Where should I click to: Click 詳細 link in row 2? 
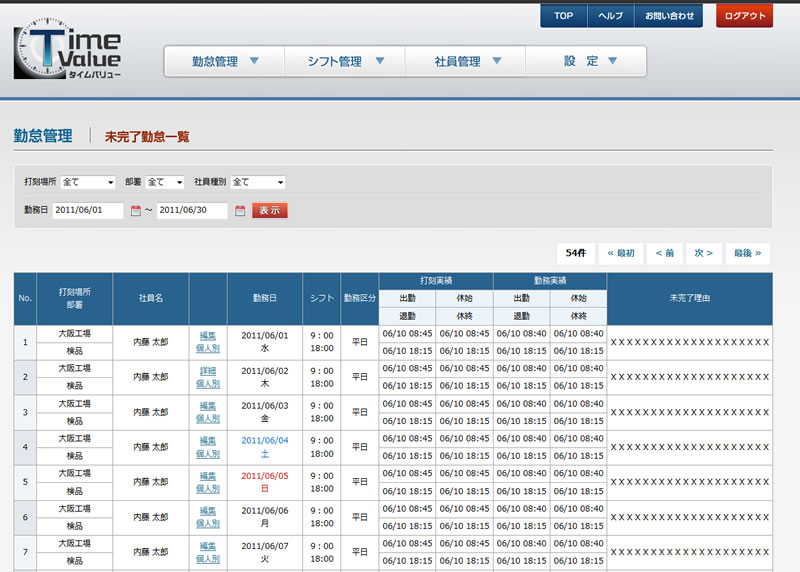point(208,371)
